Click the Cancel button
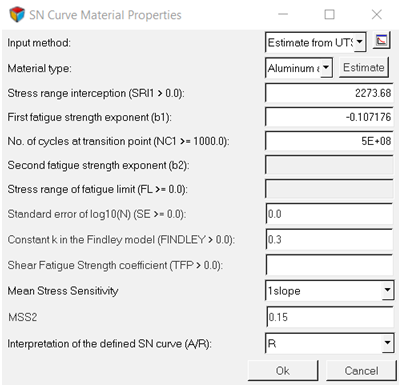 tap(361, 371)
